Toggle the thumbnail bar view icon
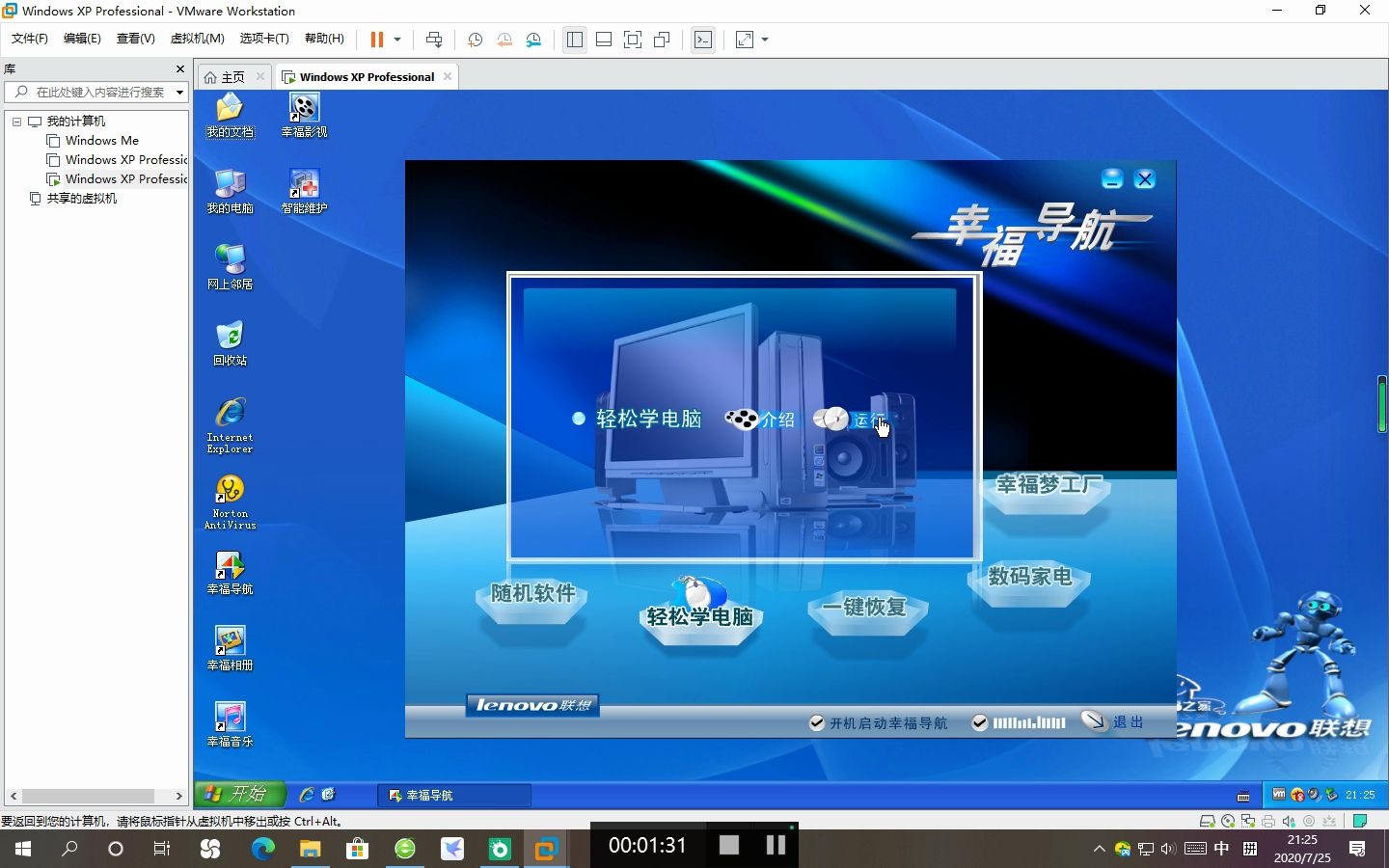The height and width of the screenshot is (868, 1389). (604, 40)
